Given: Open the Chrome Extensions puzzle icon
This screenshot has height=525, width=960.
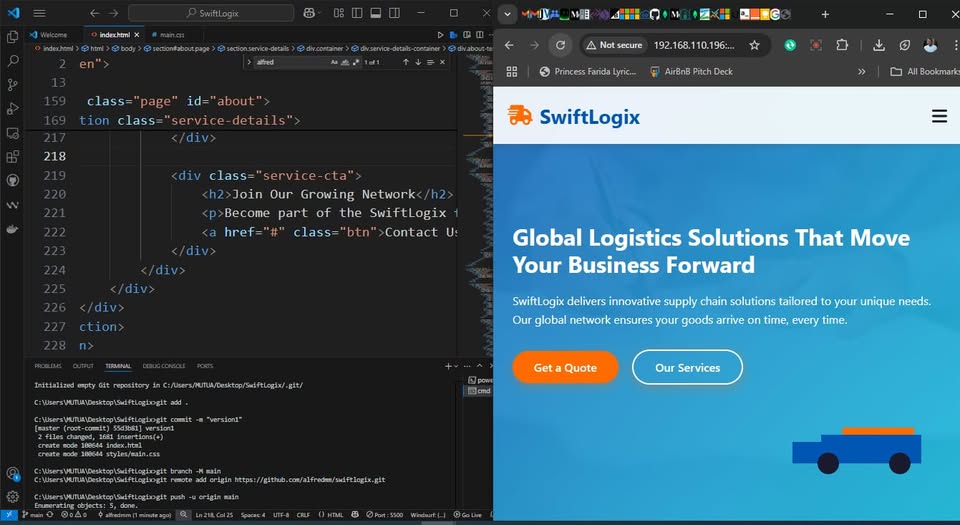Looking at the screenshot, I should [x=842, y=45].
